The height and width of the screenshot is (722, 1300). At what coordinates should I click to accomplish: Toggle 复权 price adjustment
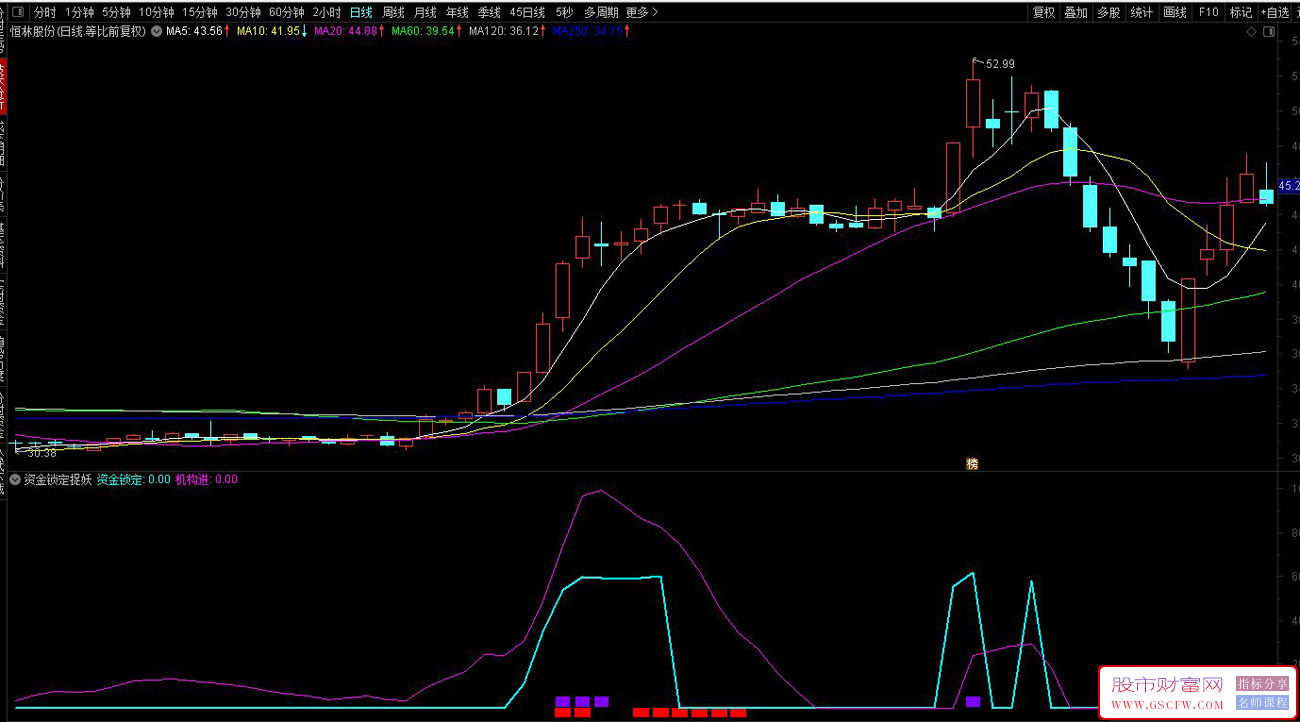(x=1044, y=13)
